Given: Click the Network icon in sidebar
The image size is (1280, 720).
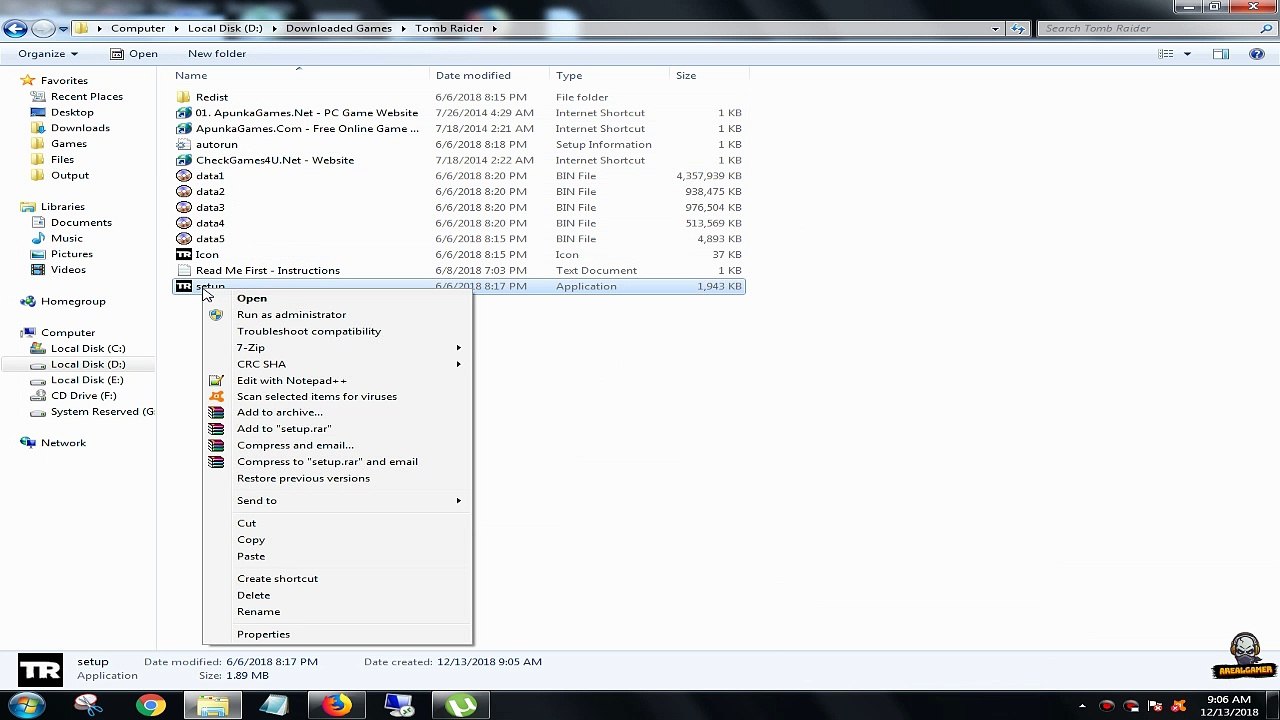Looking at the screenshot, I should pos(28,443).
